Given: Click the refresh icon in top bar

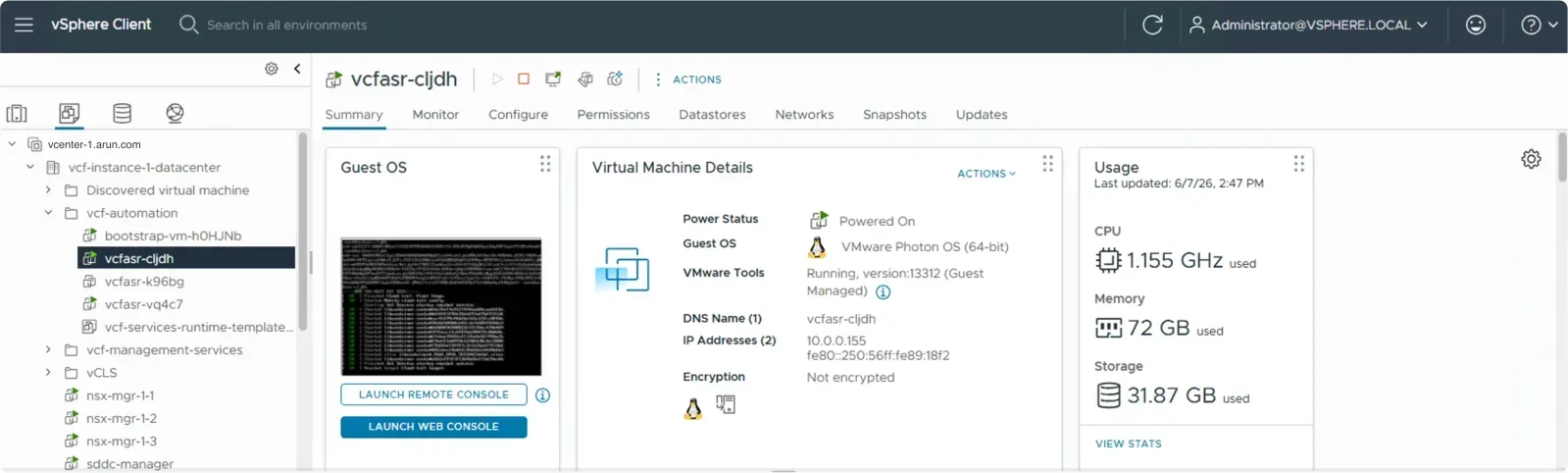Looking at the screenshot, I should tap(1152, 25).
